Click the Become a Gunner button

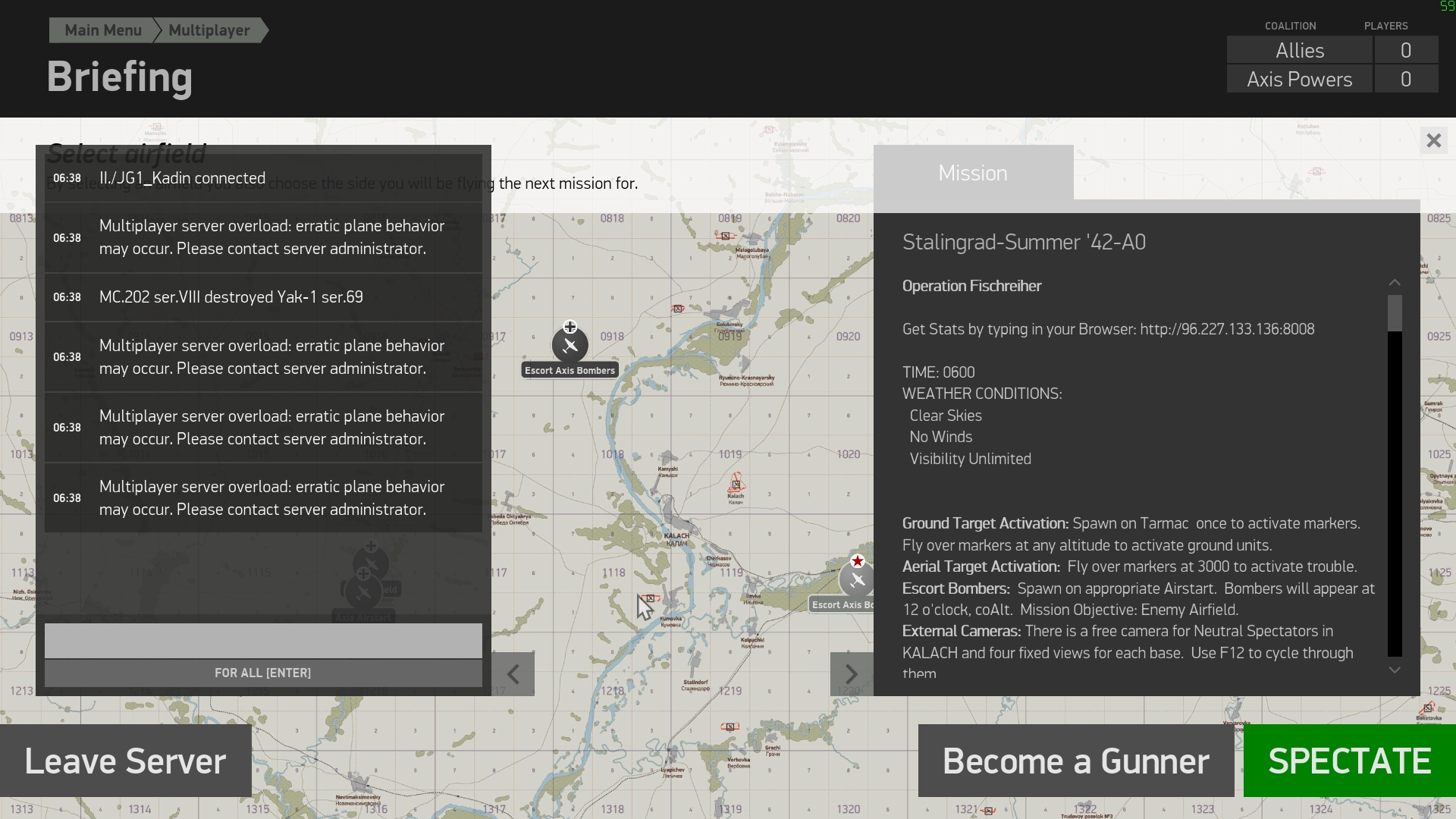coord(1076,761)
